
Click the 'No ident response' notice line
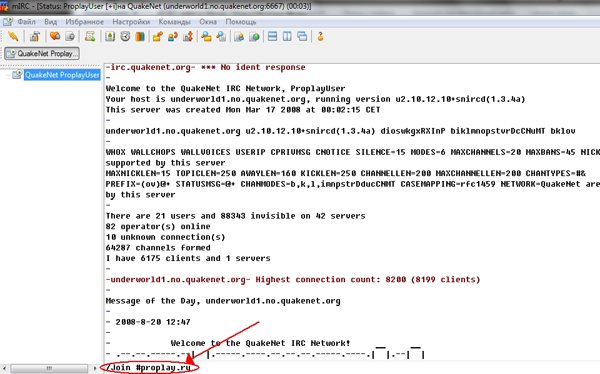(205, 67)
